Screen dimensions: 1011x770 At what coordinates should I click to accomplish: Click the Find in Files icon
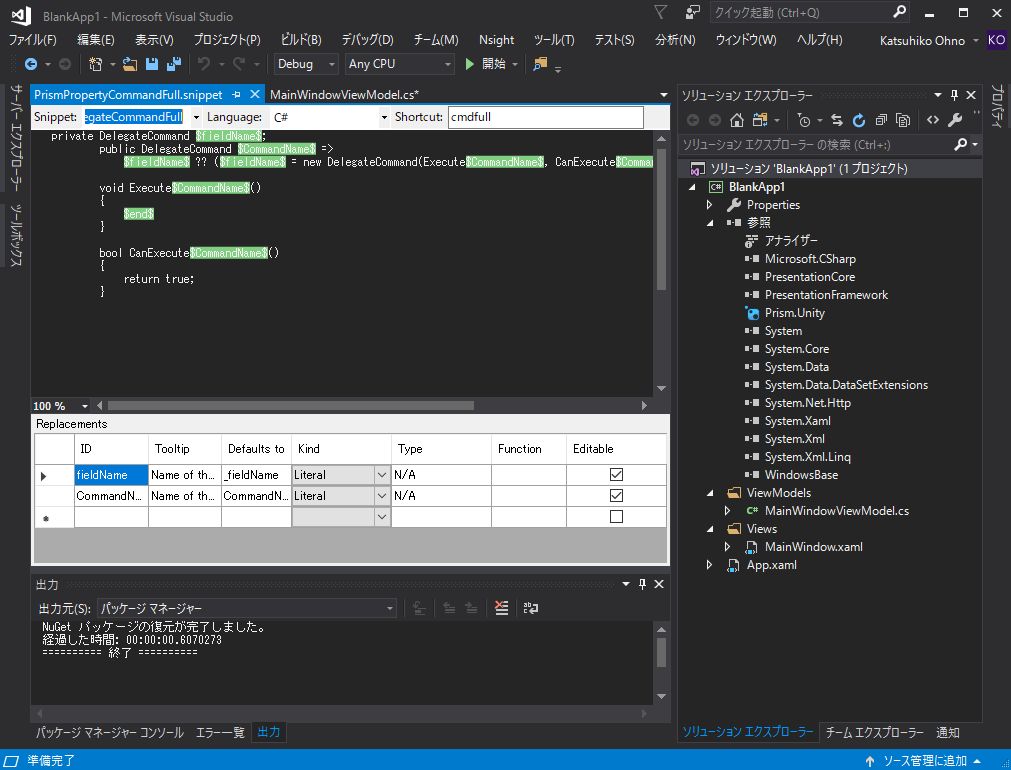point(540,64)
